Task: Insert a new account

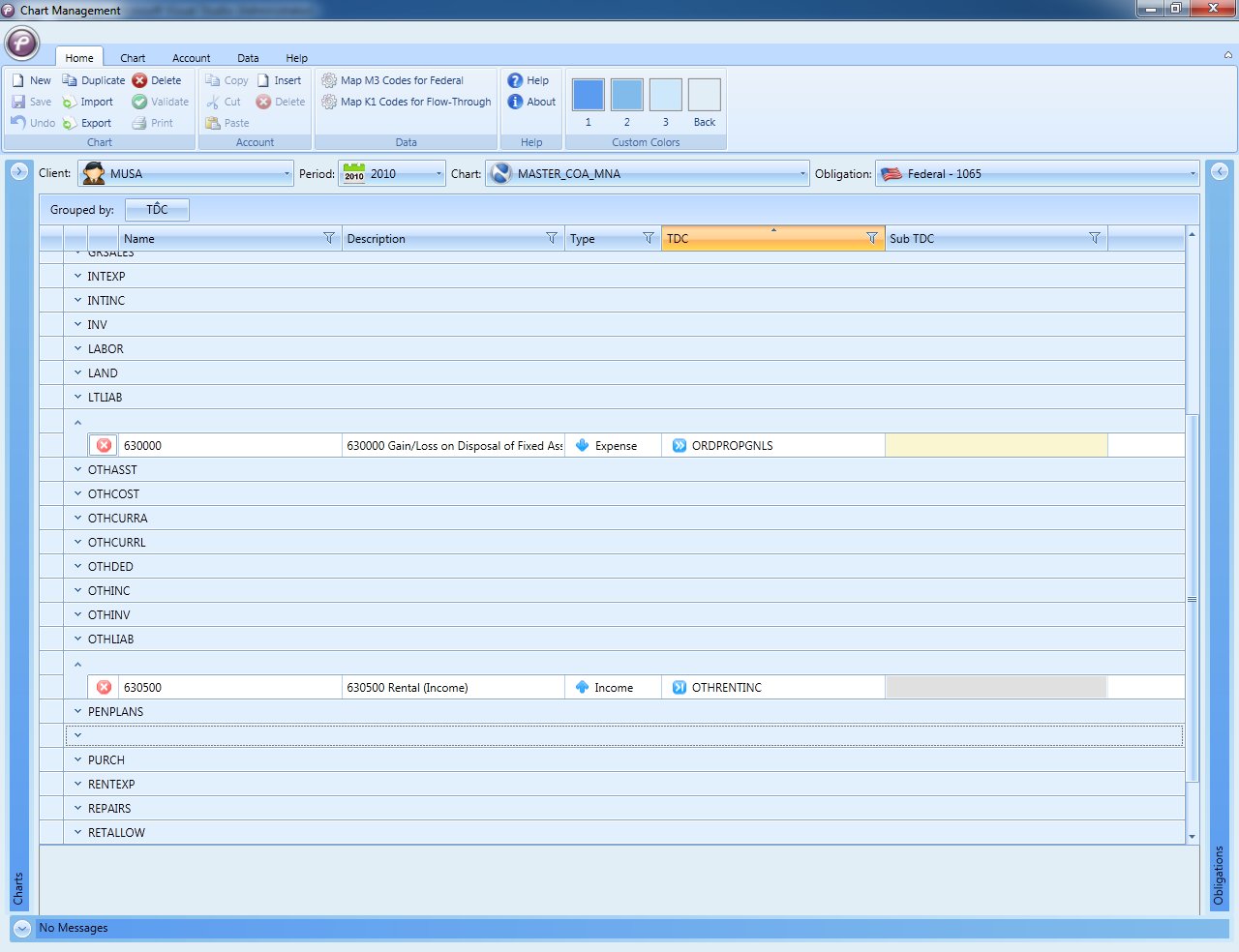Action: click(279, 80)
